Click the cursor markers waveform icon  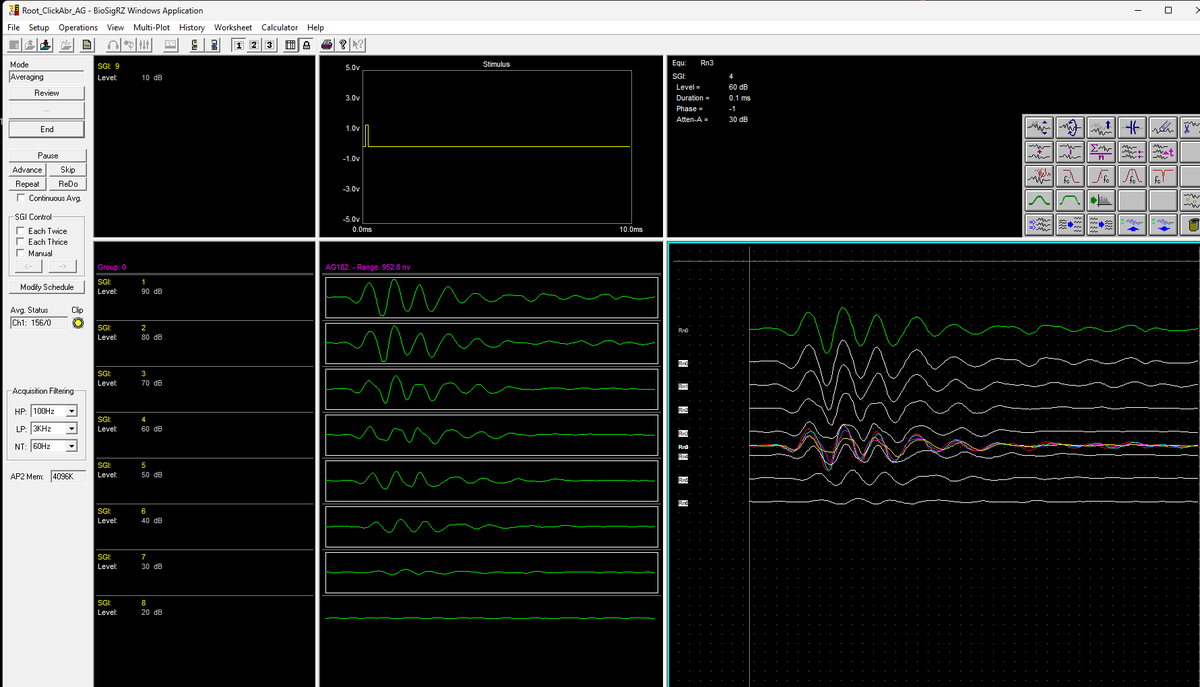(1132, 128)
